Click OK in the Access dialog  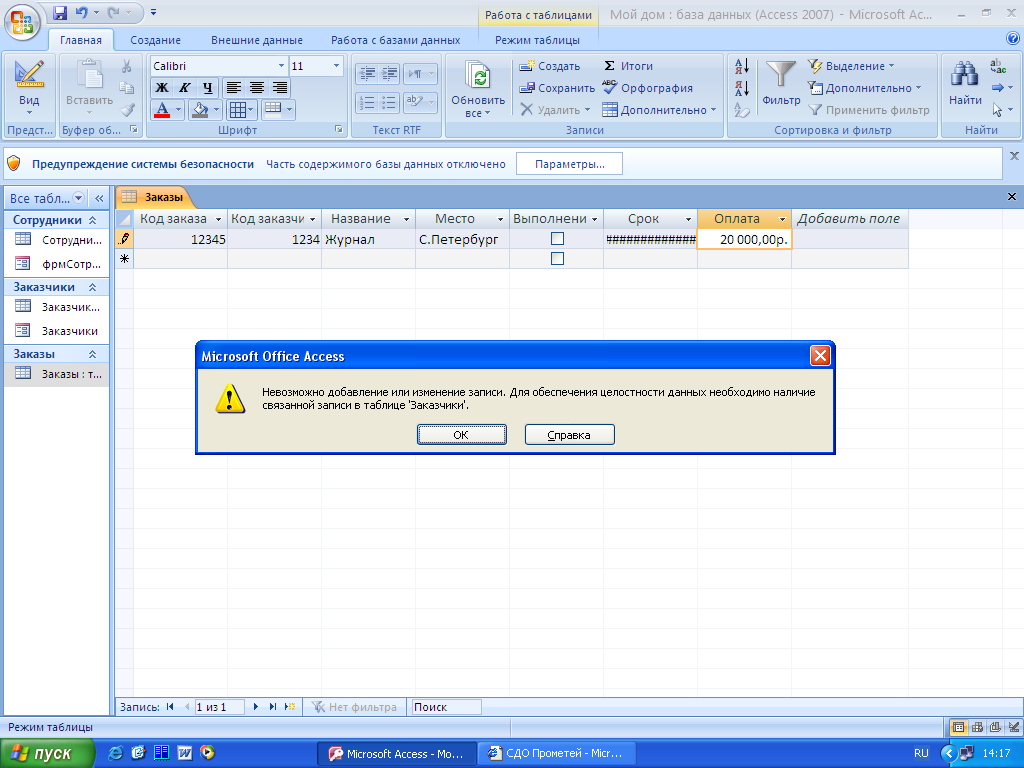pos(462,435)
